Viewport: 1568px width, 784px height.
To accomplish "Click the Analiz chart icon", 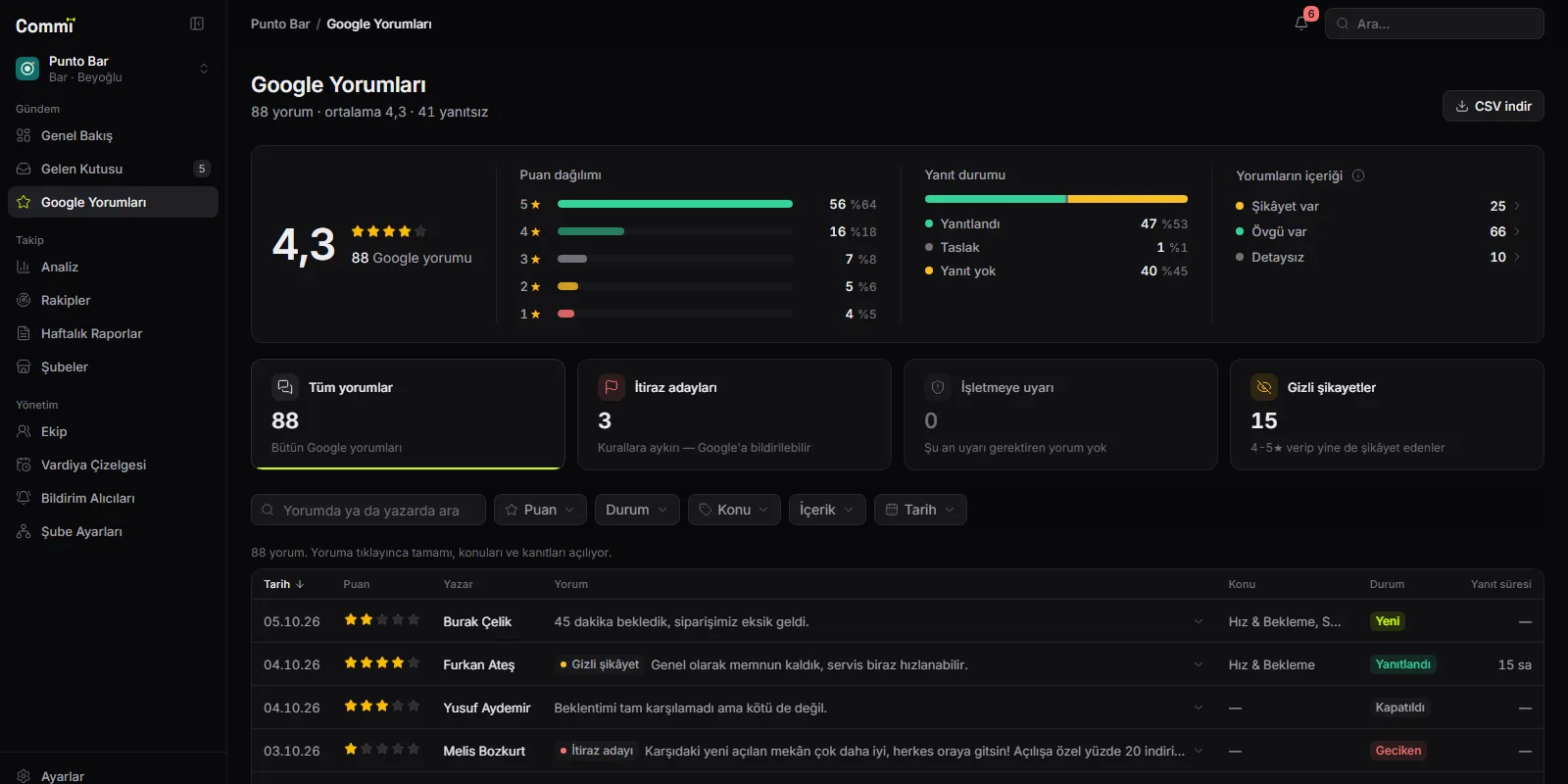I will click(x=24, y=267).
